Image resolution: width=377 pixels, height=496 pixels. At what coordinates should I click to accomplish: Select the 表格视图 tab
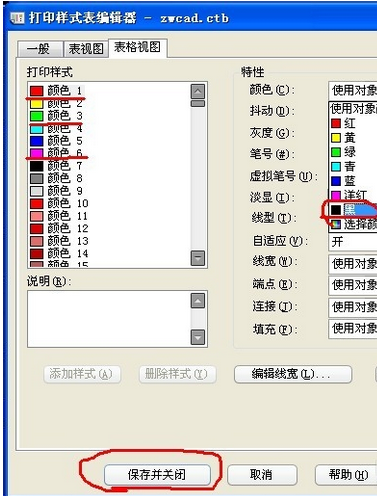click(x=137, y=47)
